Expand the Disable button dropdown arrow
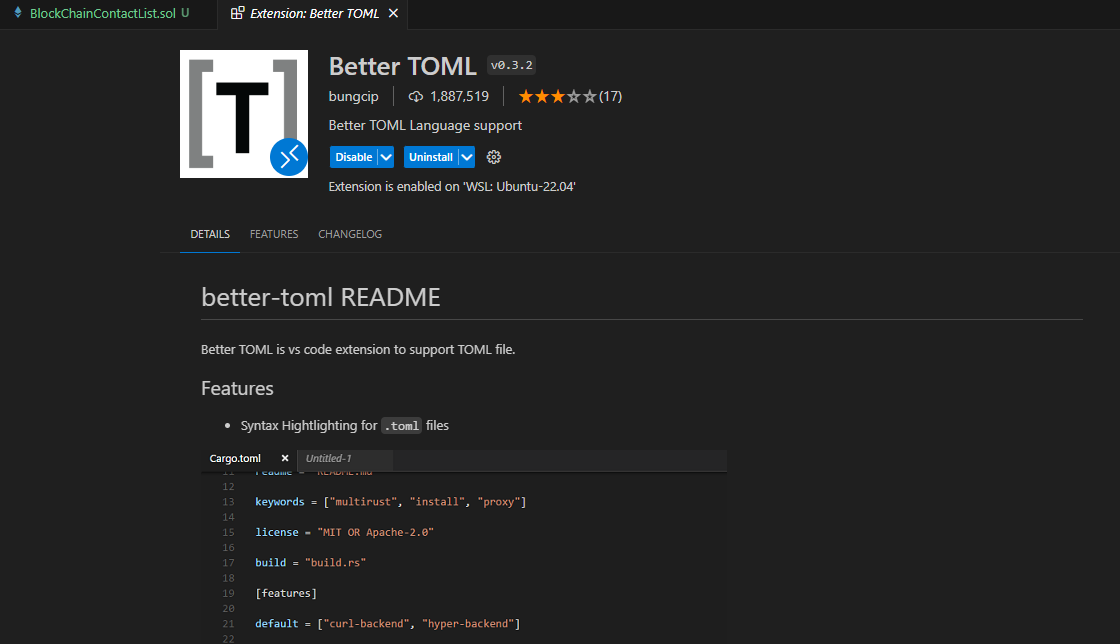1120x644 pixels. click(x=386, y=157)
